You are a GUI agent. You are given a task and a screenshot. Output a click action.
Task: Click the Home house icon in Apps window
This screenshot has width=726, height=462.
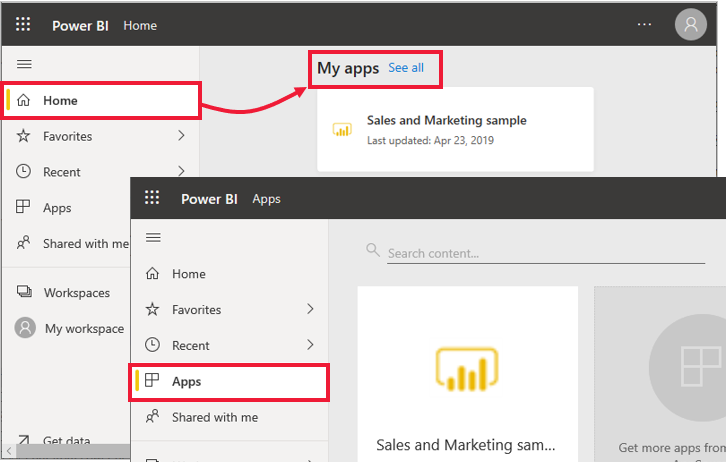[x=152, y=274]
